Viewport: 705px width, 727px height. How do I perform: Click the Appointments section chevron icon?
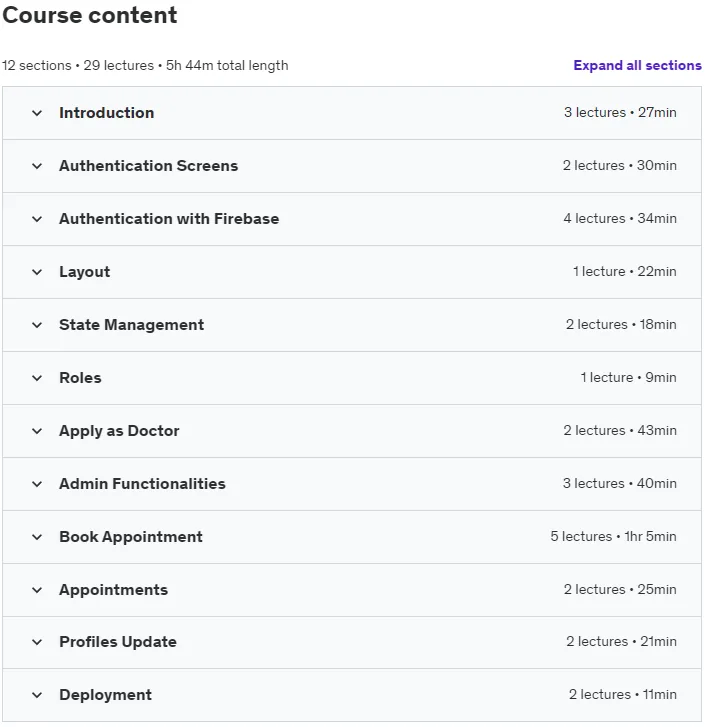click(x=37, y=590)
